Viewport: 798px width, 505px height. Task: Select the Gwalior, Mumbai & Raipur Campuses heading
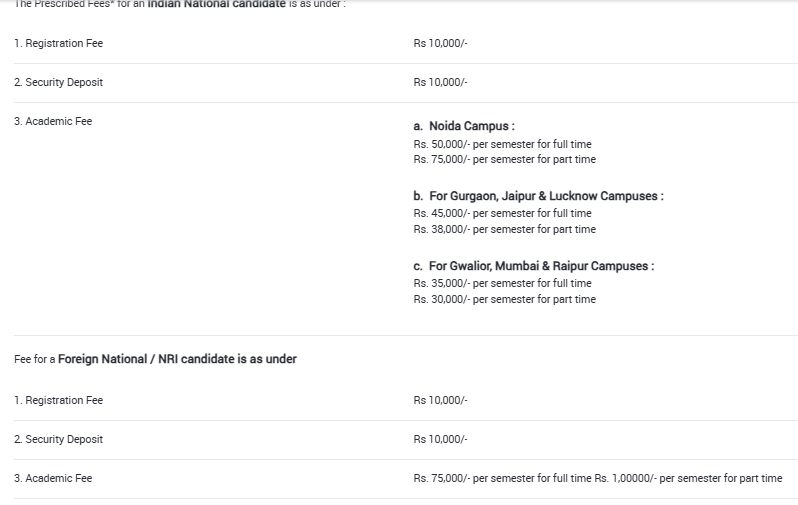click(534, 266)
